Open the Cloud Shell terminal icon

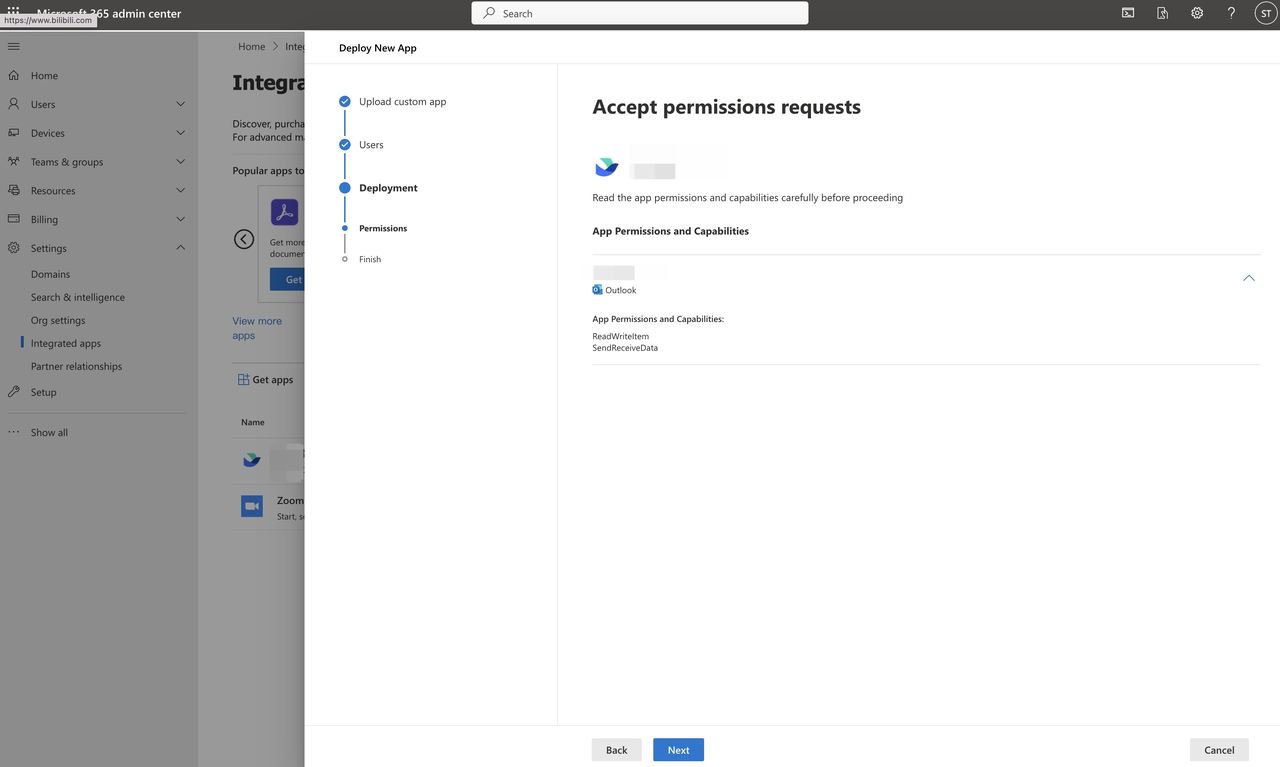(x=1128, y=13)
